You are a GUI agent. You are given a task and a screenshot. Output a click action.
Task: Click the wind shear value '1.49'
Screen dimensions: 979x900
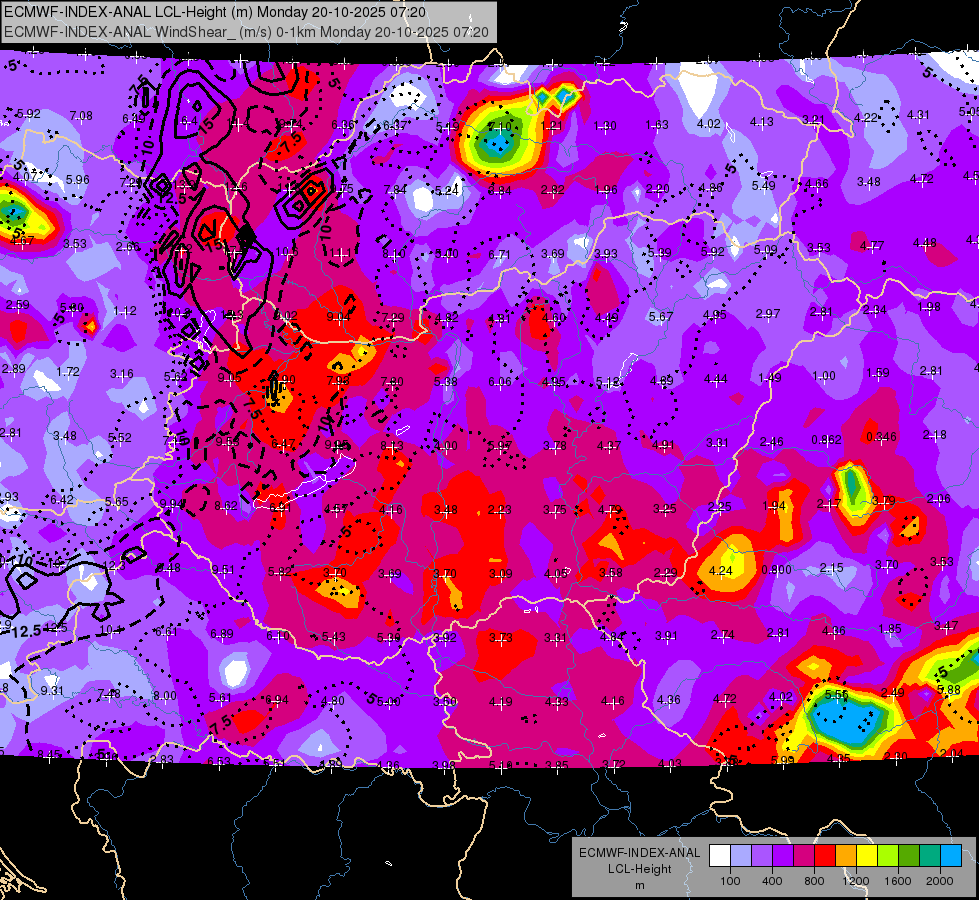[x=770, y=377]
